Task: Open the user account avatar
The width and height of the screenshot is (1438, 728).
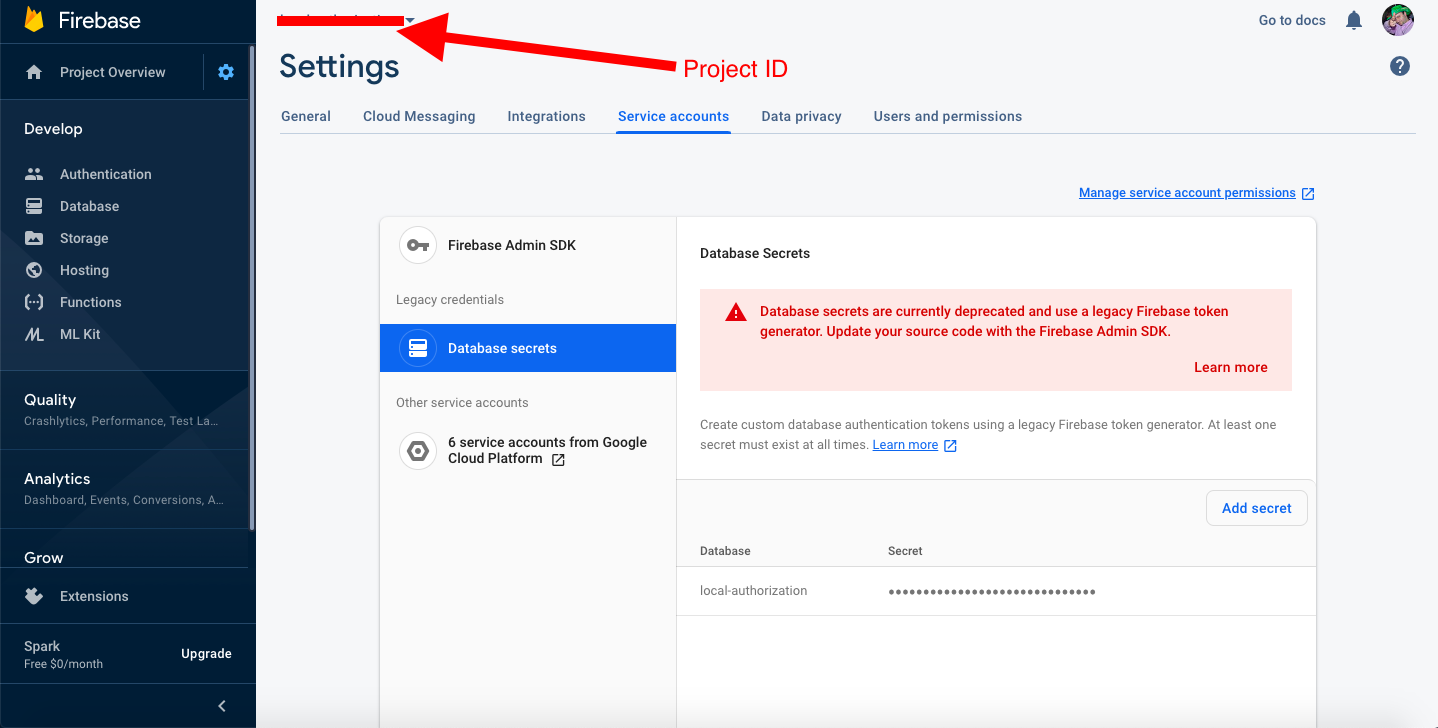Action: pyautogui.click(x=1398, y=20)
